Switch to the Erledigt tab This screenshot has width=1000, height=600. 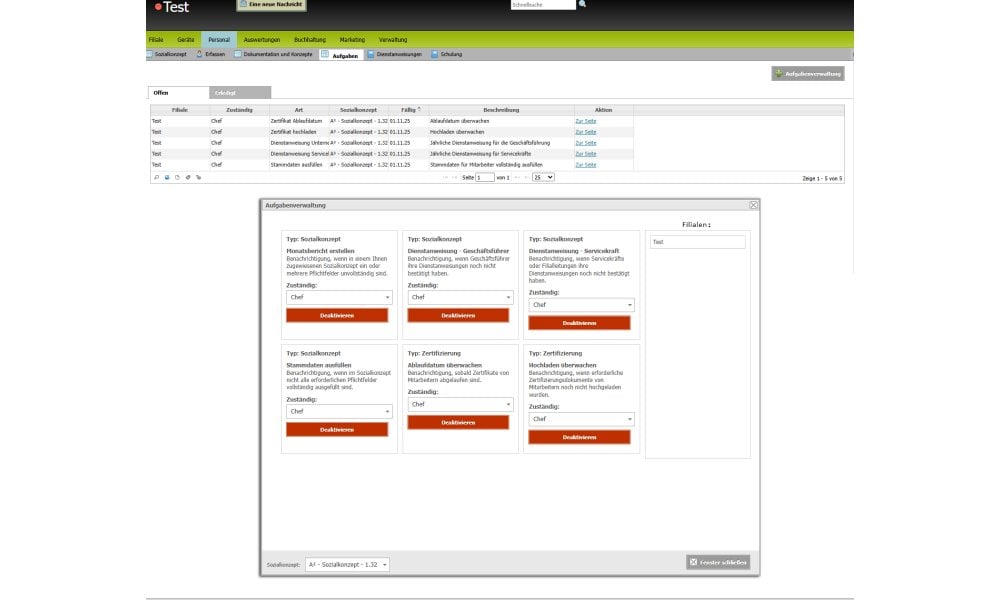(240, 93)
